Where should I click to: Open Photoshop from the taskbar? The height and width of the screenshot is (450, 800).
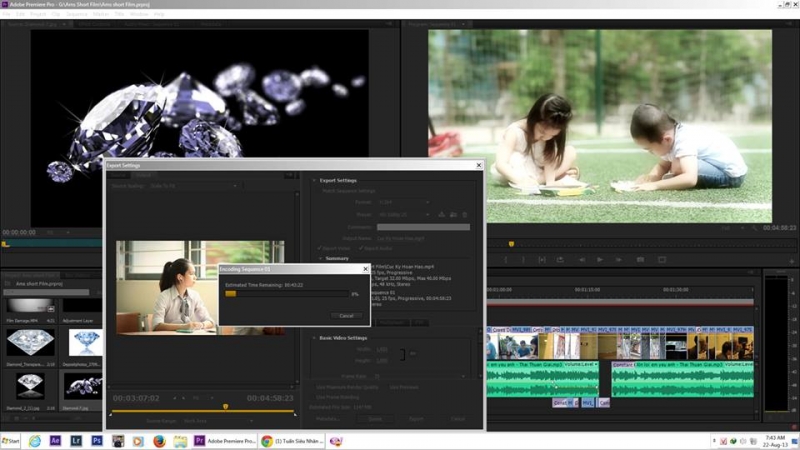97,441
